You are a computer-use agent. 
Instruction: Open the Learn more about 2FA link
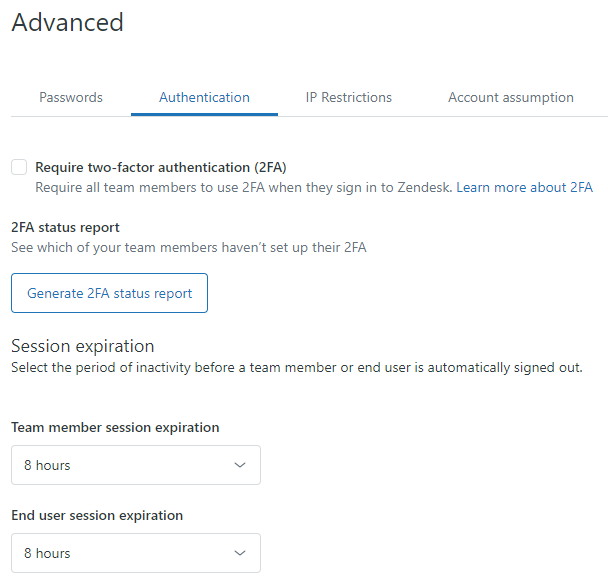[524, 187]
